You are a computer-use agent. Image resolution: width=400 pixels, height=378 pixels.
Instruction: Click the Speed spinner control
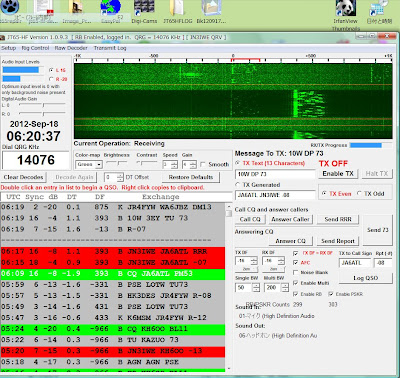point(170,165)
